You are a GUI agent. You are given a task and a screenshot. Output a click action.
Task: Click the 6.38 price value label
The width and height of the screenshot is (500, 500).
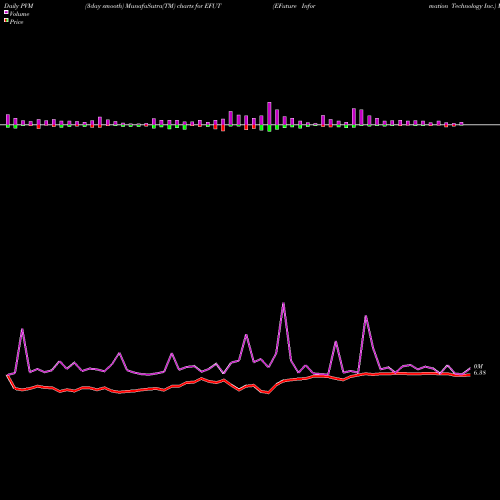pos(480,373)
